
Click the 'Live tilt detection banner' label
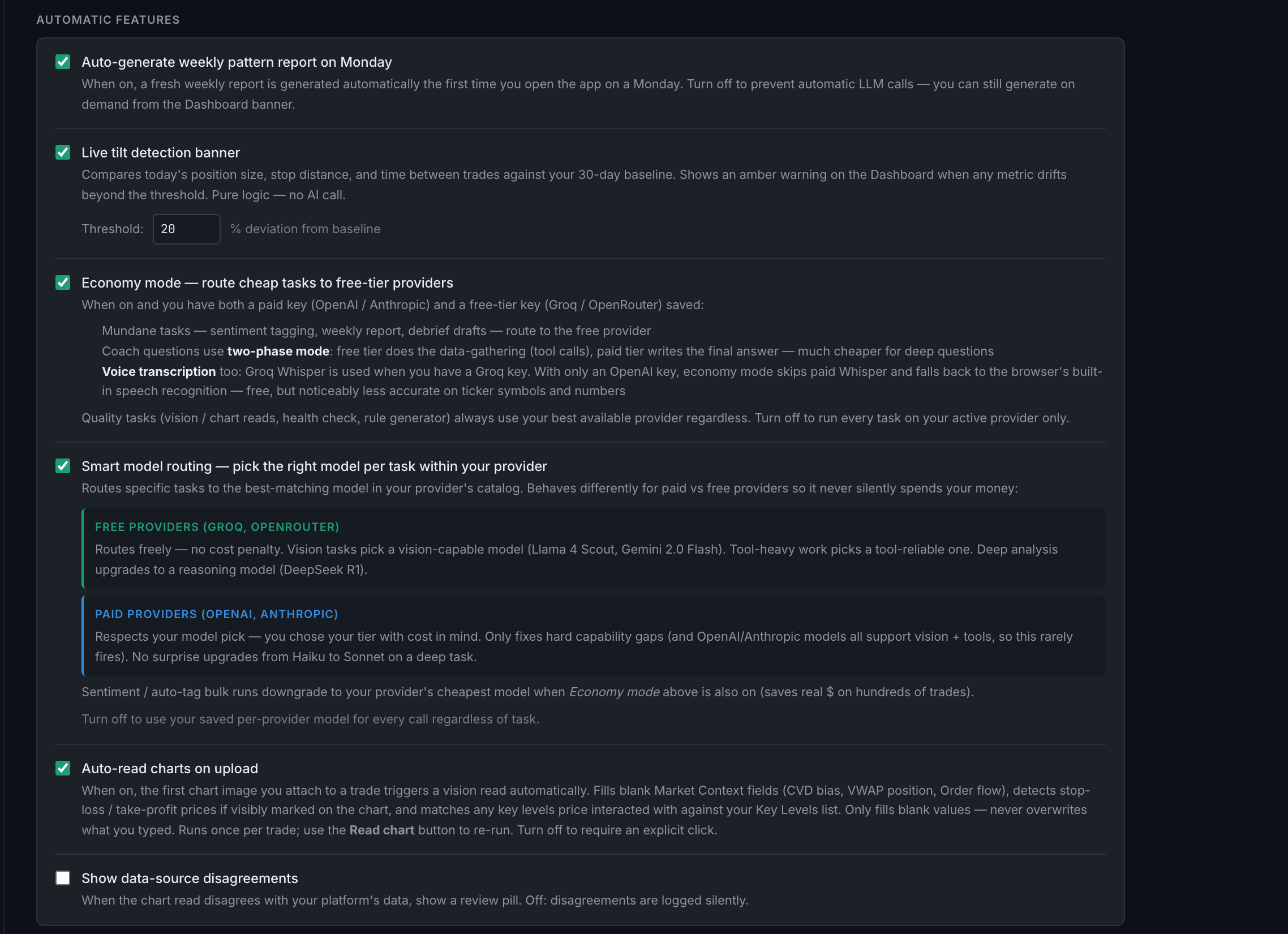[x=161, y=152]
